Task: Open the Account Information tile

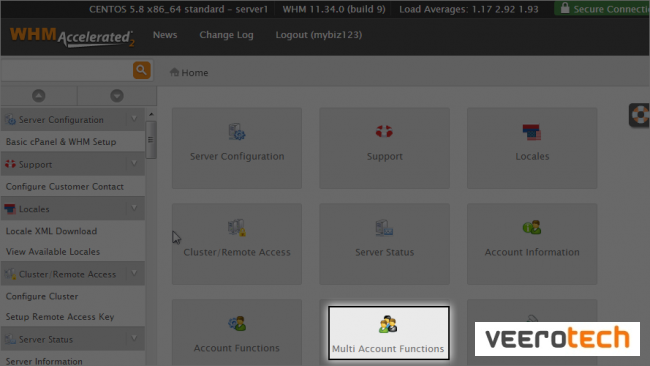Action: (x=532, y=244)
